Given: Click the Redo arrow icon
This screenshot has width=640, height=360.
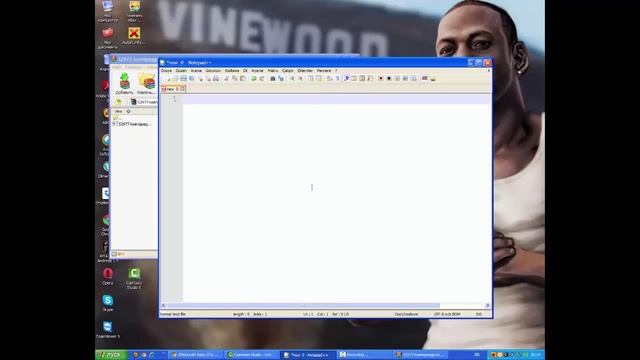Looking at the screenshot, I should 262,78.
